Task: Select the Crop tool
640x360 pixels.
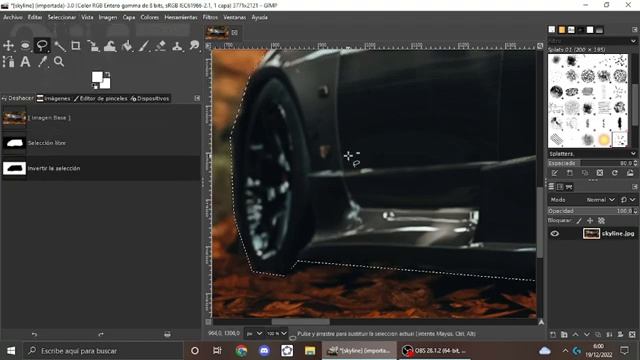Action: click(x=76, y=46)
